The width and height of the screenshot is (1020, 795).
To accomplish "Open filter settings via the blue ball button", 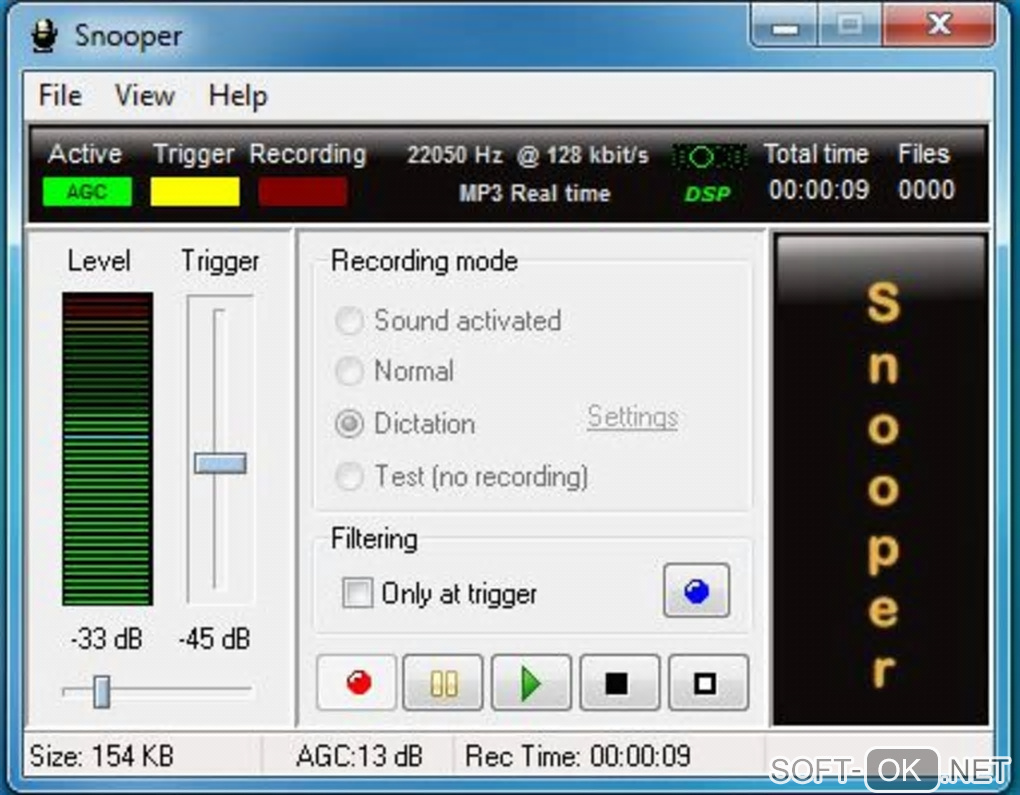I will [x=696, y=591].
